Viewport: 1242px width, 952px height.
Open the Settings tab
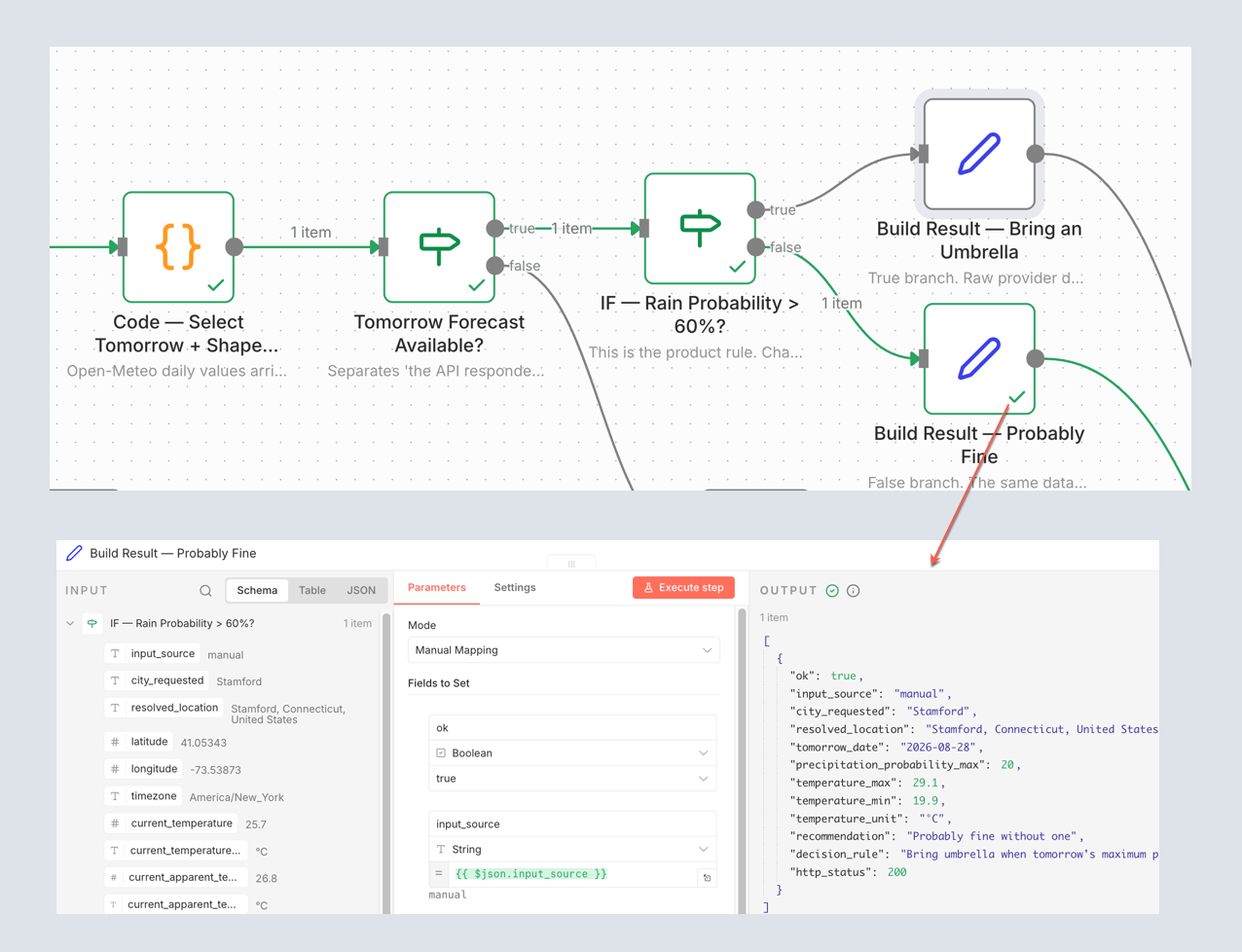tap(515, 588)
